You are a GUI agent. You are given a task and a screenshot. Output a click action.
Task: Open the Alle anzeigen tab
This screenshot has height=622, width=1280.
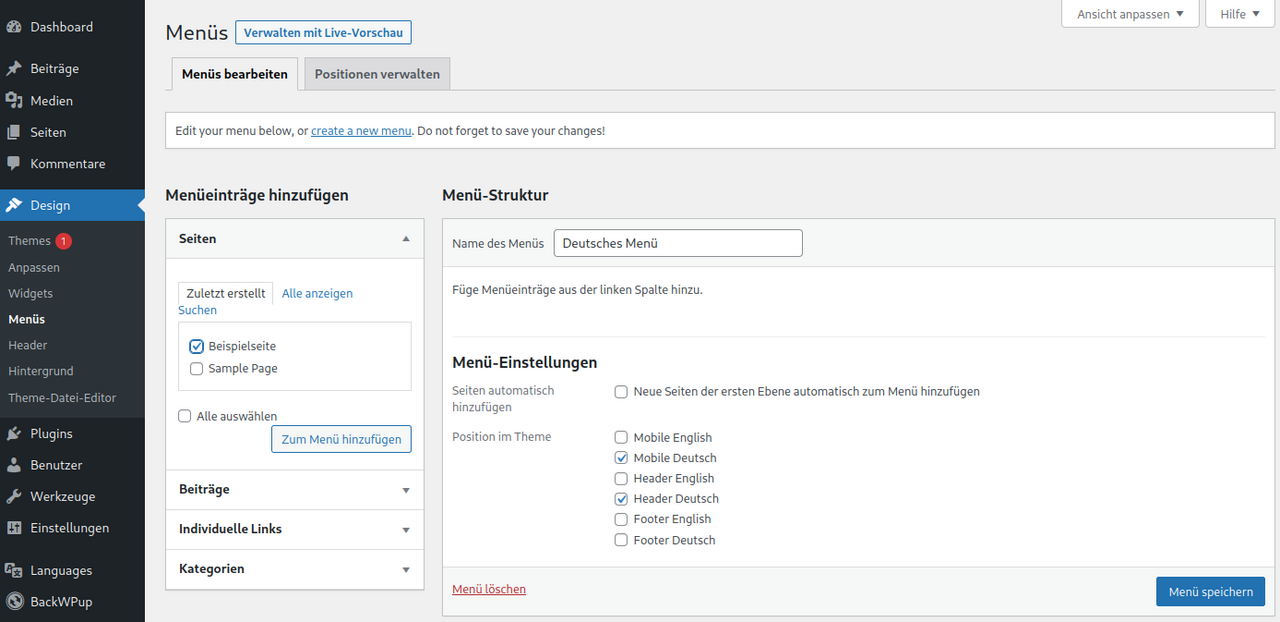pos(317,293)
